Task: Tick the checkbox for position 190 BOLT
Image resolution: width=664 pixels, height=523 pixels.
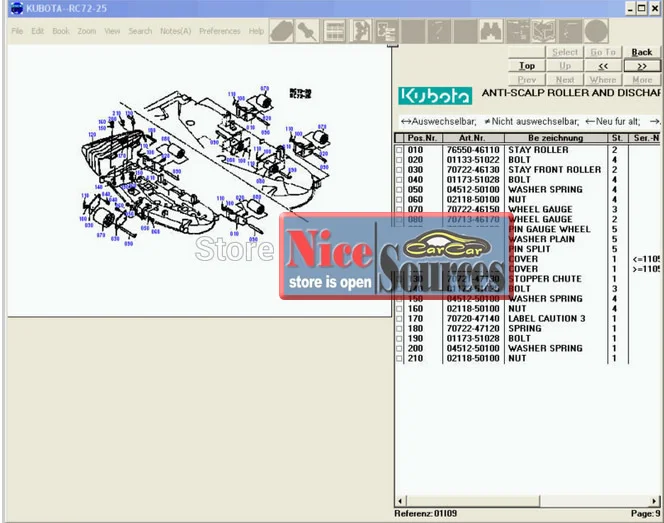Action: tap(399, 338)
